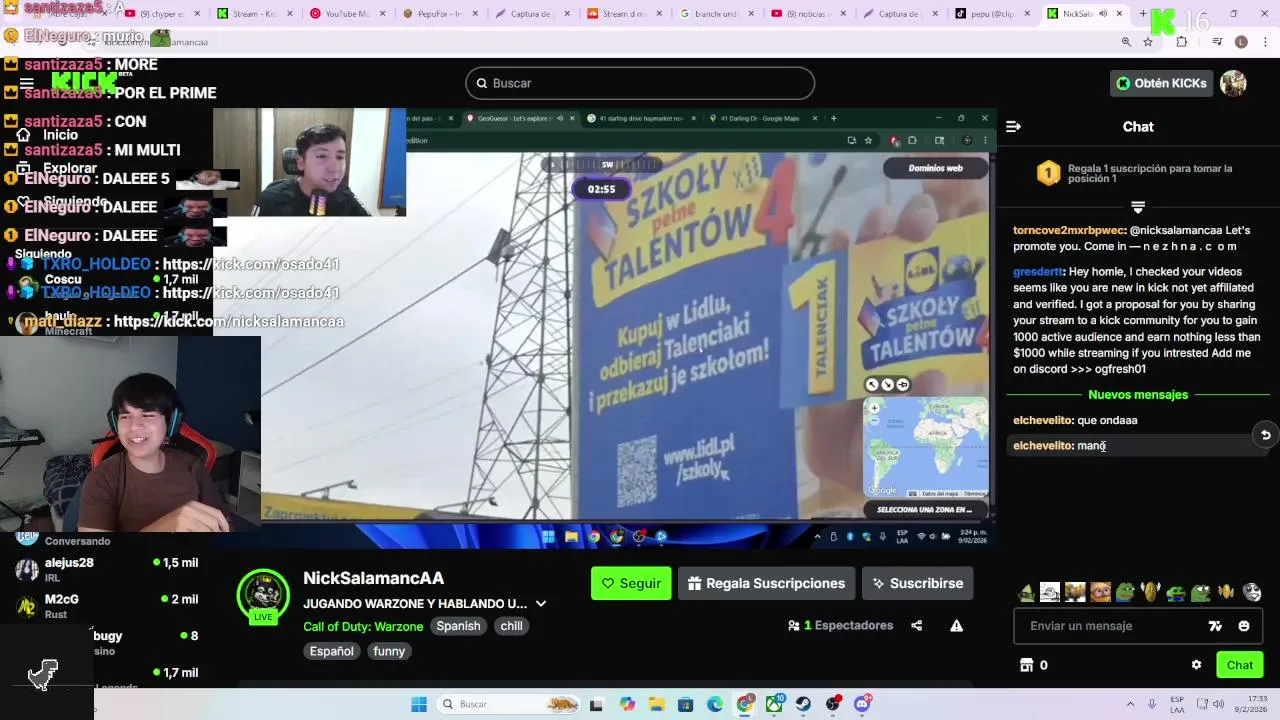The image size is (1280, 720).
Task: Open Windows Start menu
Action: pos(419,704)
